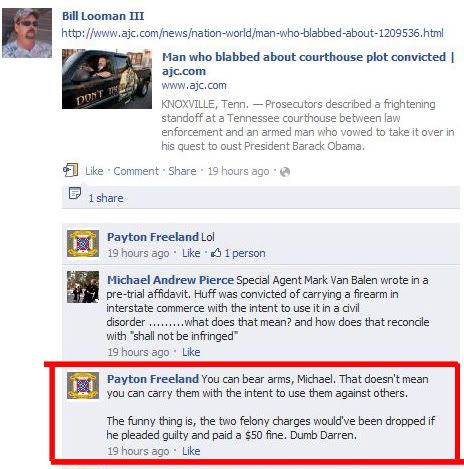Open 'Man who blabbed about courthouse plot' headline

click(x=308, y=64)
